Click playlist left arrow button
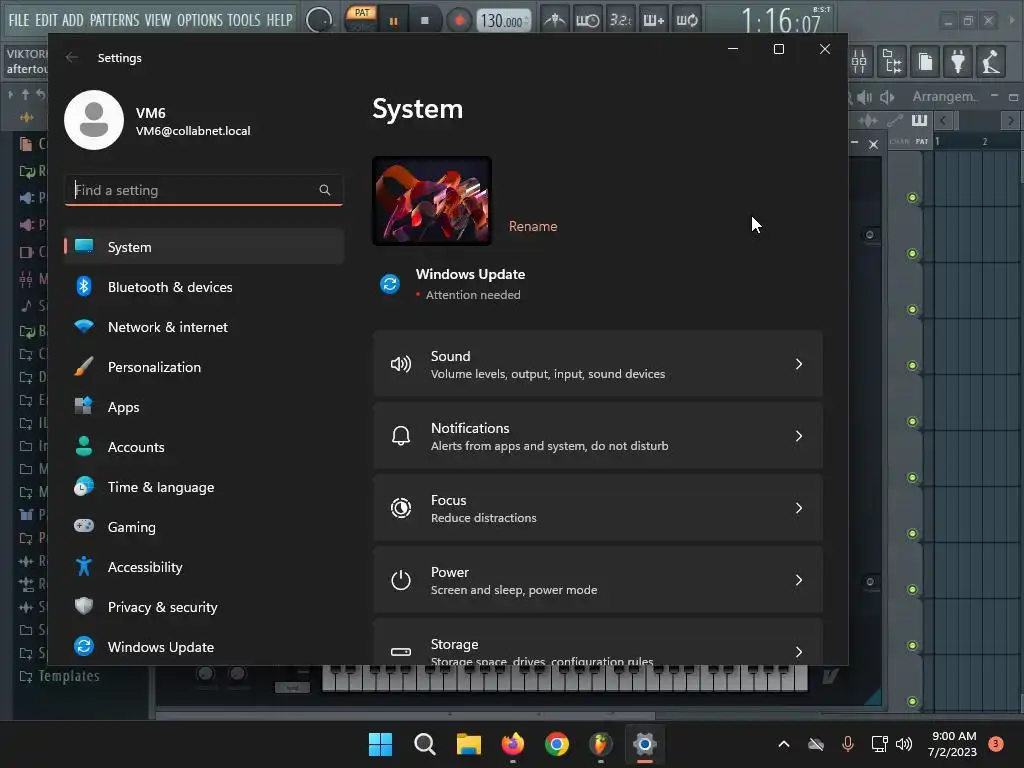Viewport: 1024px width, 768px height. click(x=942, y=120)
